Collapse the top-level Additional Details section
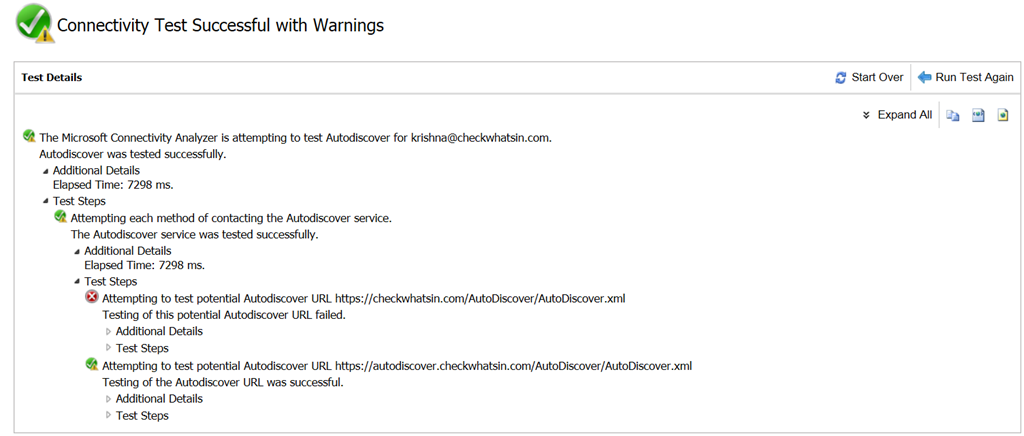Image resolution: width=1024 pixels, height=436 pixels. (46, 171)
